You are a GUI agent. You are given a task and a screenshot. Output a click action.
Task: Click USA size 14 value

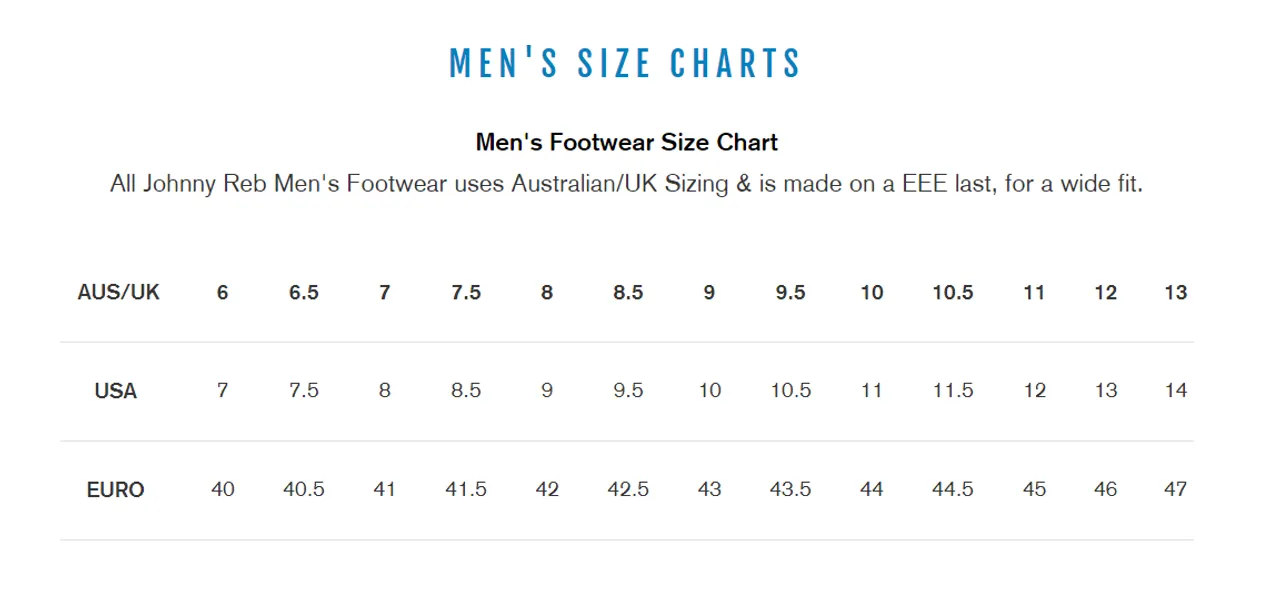point(1176,391)
